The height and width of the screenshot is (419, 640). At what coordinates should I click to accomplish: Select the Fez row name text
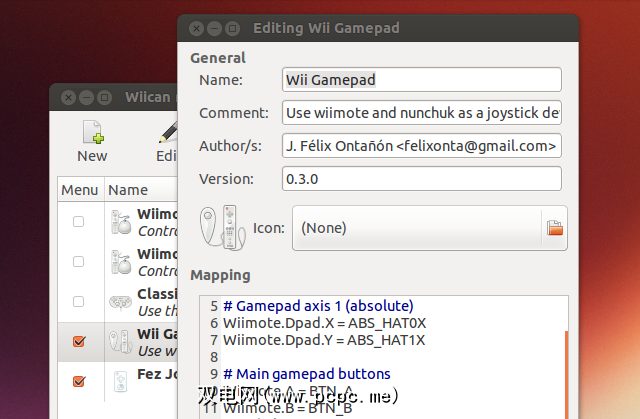tap(157, 374)
